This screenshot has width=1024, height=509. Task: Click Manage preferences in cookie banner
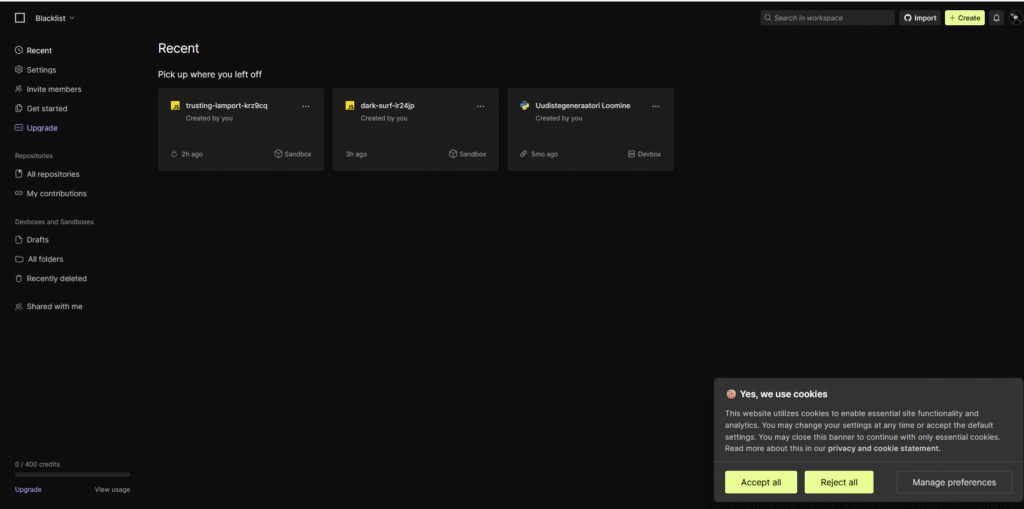pyautogui.click(x=954, y=482)
